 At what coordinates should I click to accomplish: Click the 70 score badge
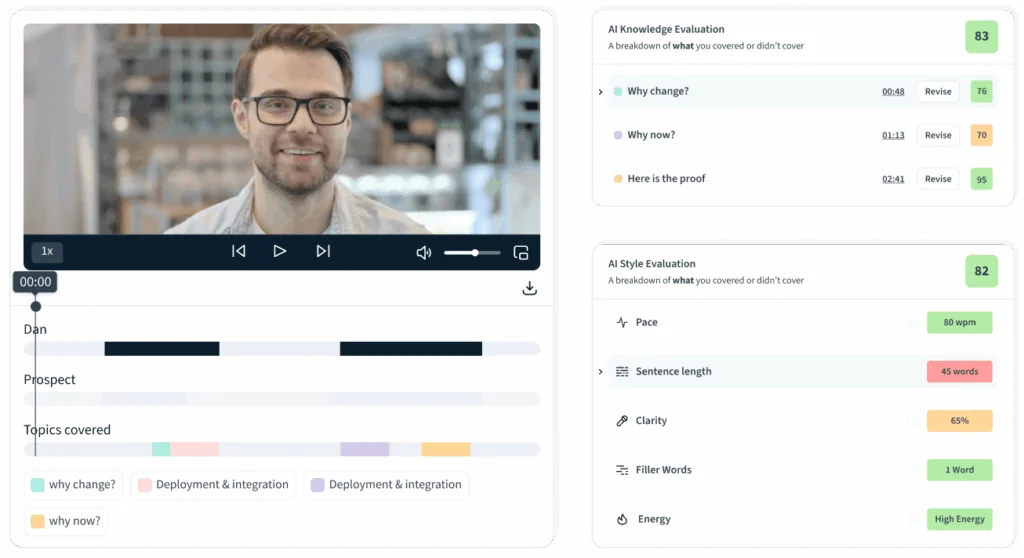click(x=981, y=135)
